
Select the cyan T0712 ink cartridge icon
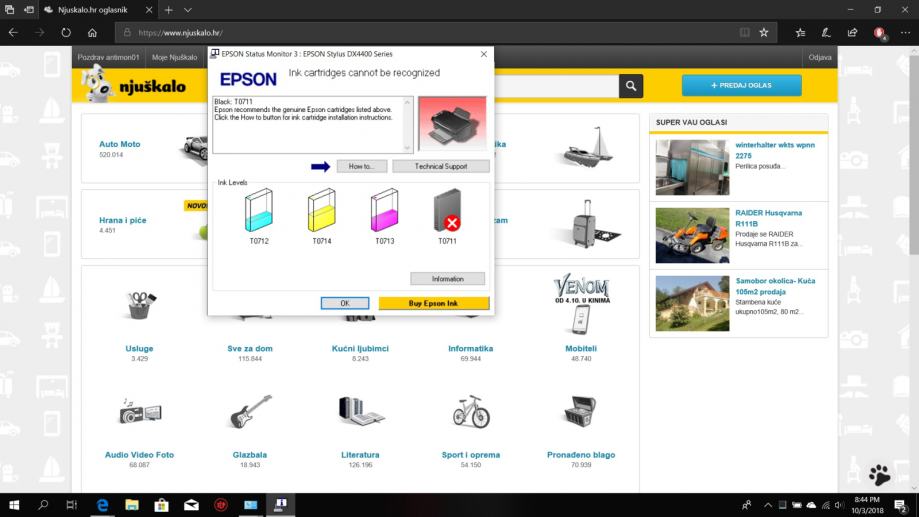(258, 210)
